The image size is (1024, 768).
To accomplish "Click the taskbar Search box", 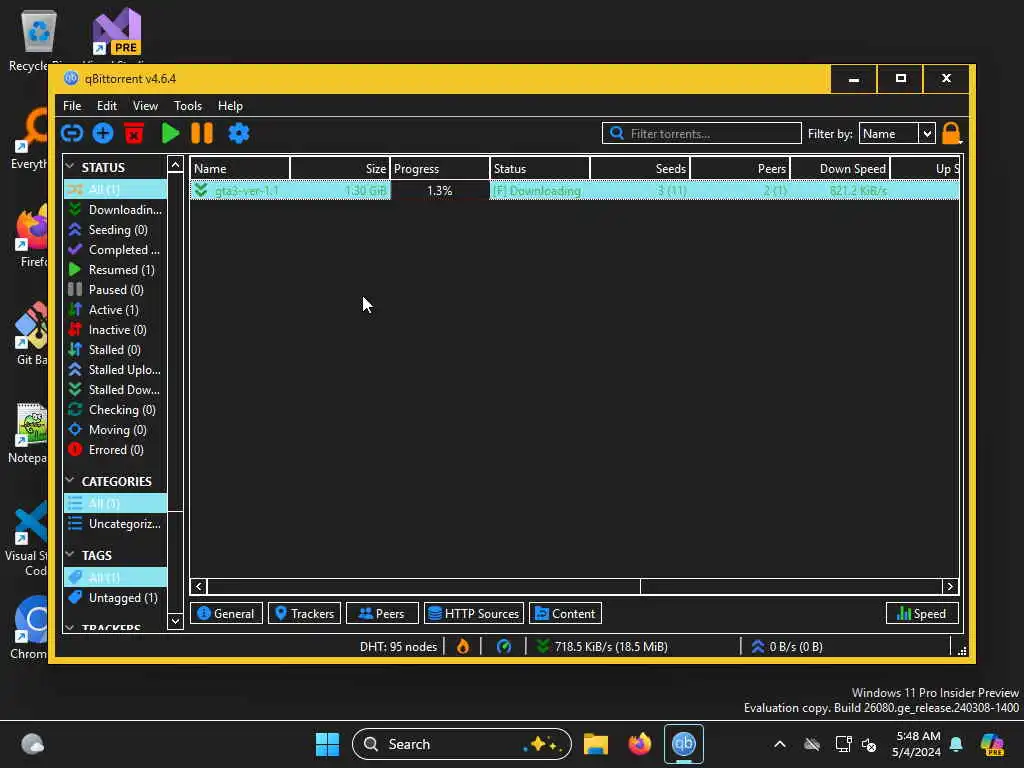I will (462, 744).
